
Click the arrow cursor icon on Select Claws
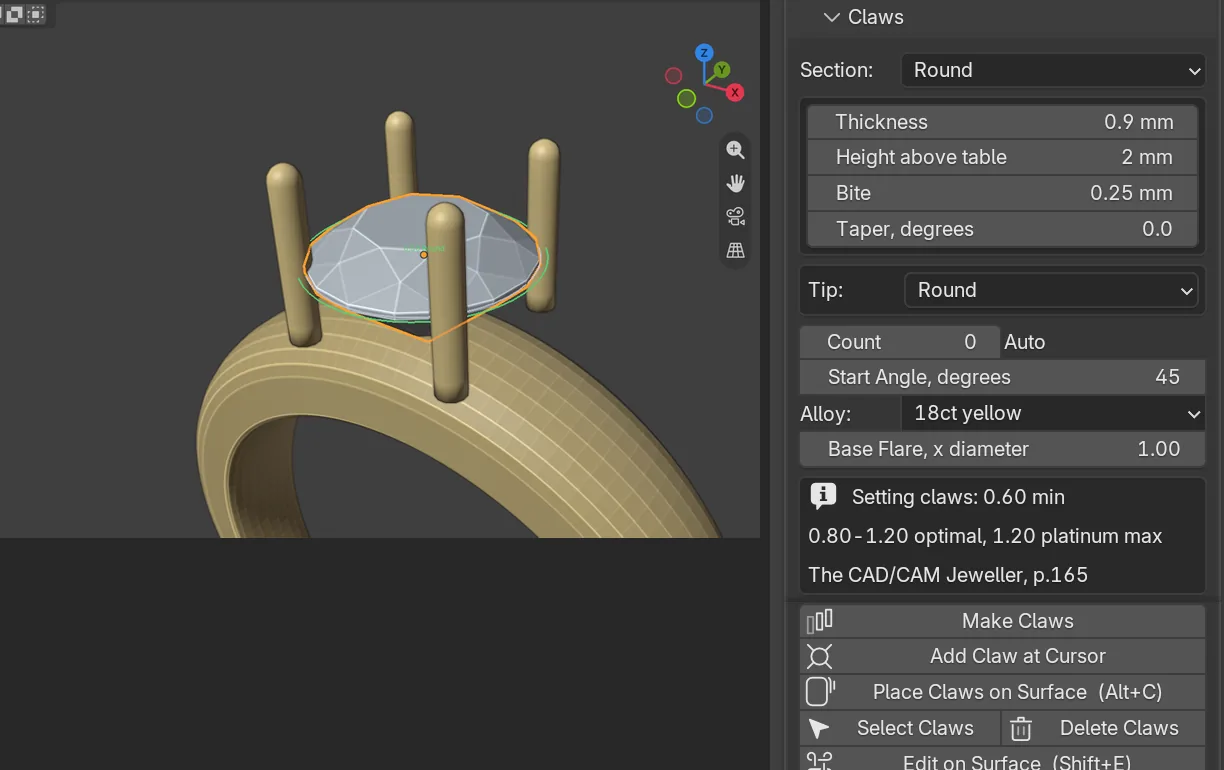pos(819,728)
